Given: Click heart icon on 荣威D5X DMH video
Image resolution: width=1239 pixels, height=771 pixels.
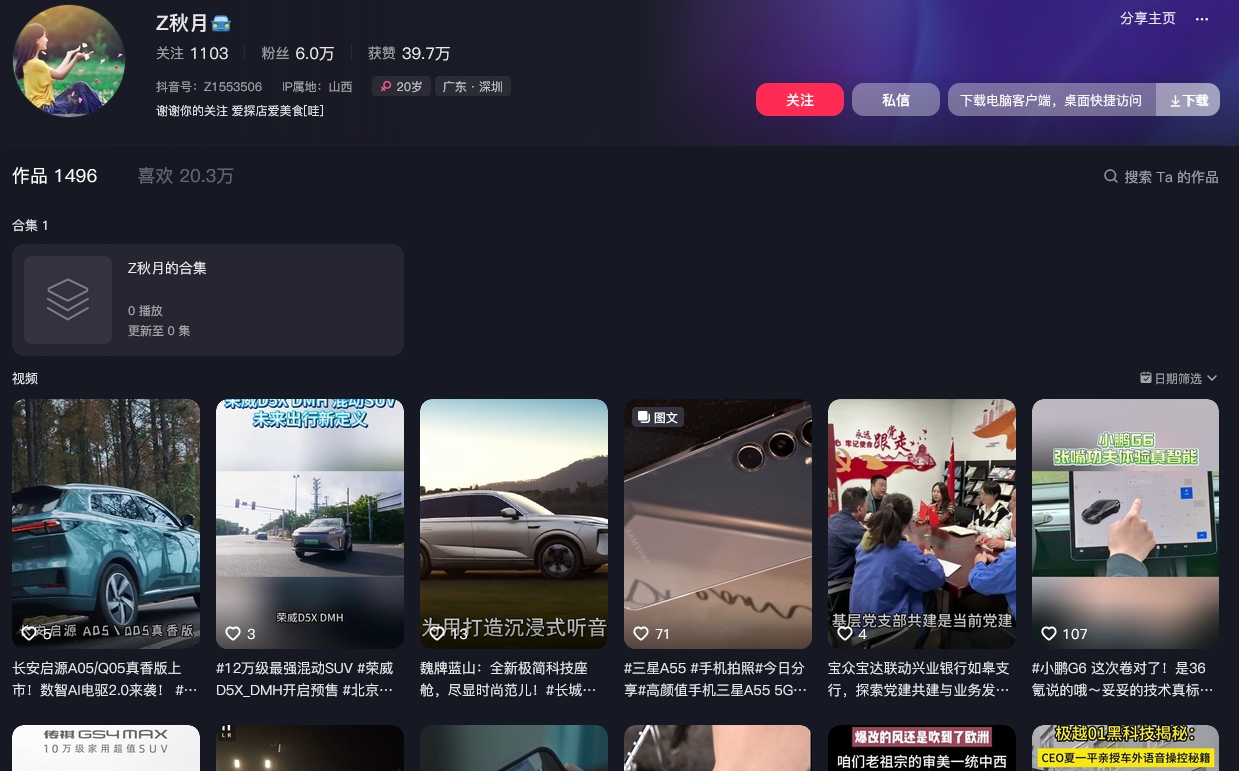Looking at the screenshot, I should (233, 633).
